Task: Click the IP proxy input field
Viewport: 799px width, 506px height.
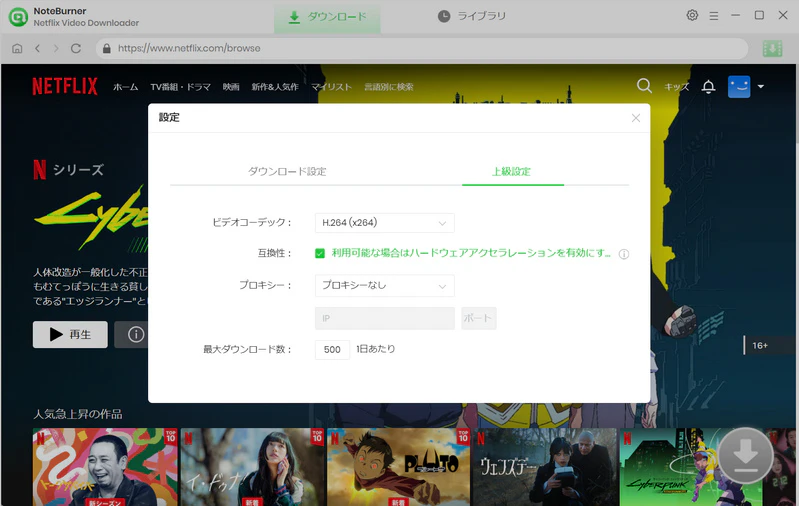Action: click(385, 318)
